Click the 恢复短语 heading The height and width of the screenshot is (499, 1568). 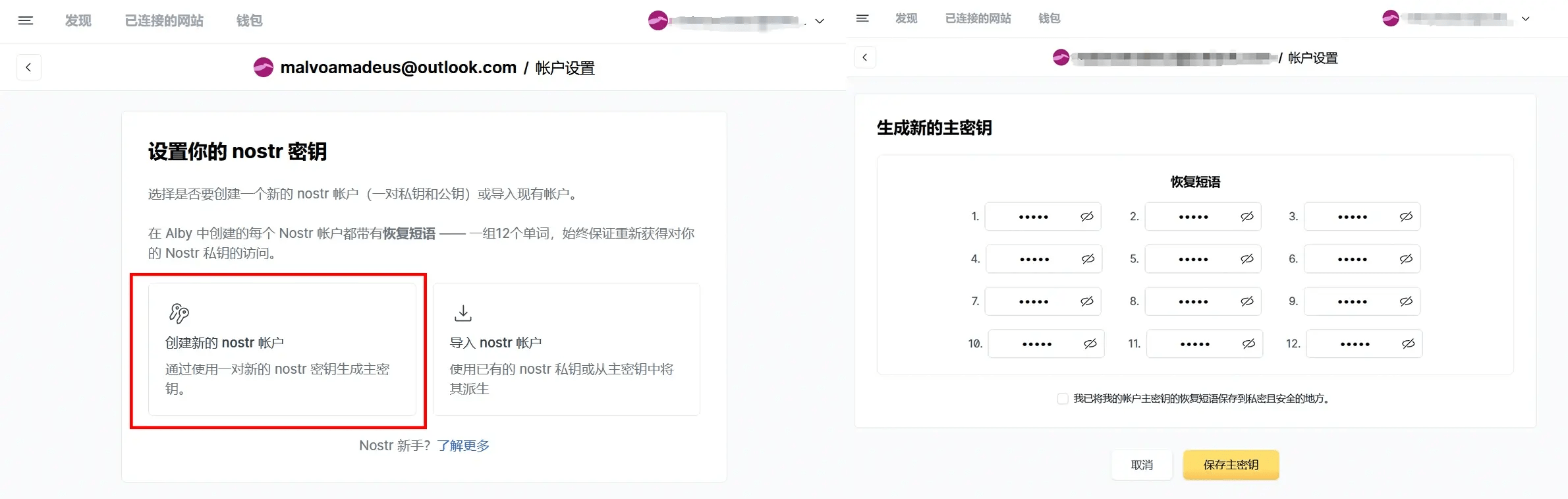(1195, 182)
